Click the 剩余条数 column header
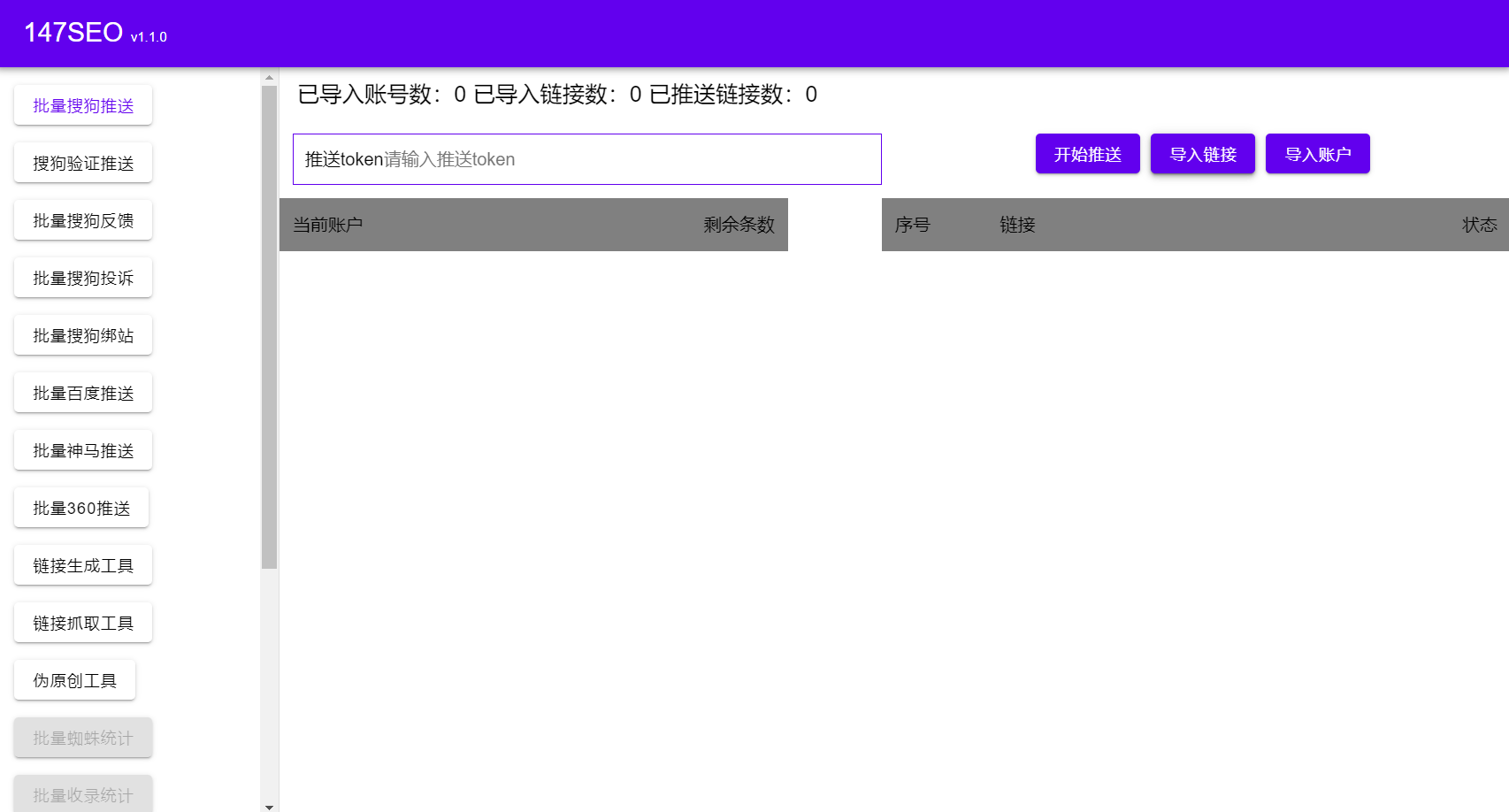This screenshot has width=1509, height=812. click(739, 225)
